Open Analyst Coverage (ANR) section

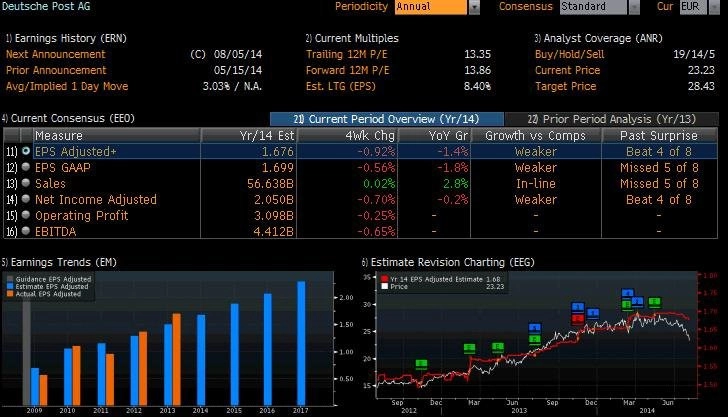(x=598, y=38)
